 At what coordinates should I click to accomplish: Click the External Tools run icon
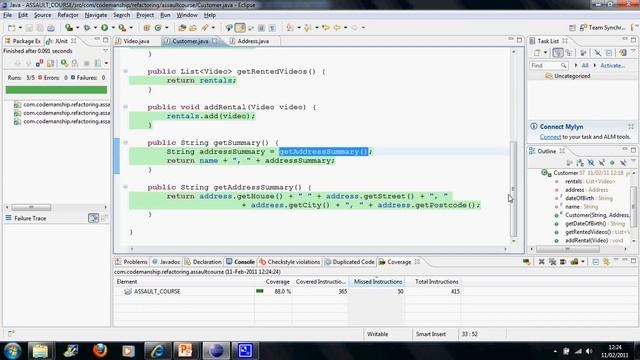click(122, 28)
